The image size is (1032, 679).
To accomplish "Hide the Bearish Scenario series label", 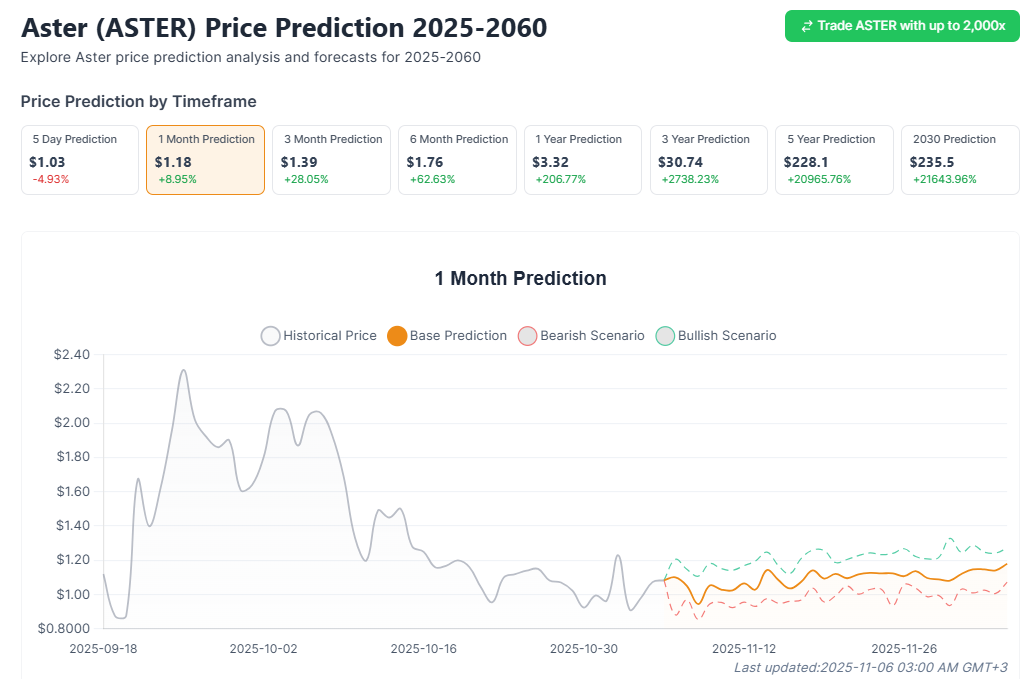I will pos(592,336).
